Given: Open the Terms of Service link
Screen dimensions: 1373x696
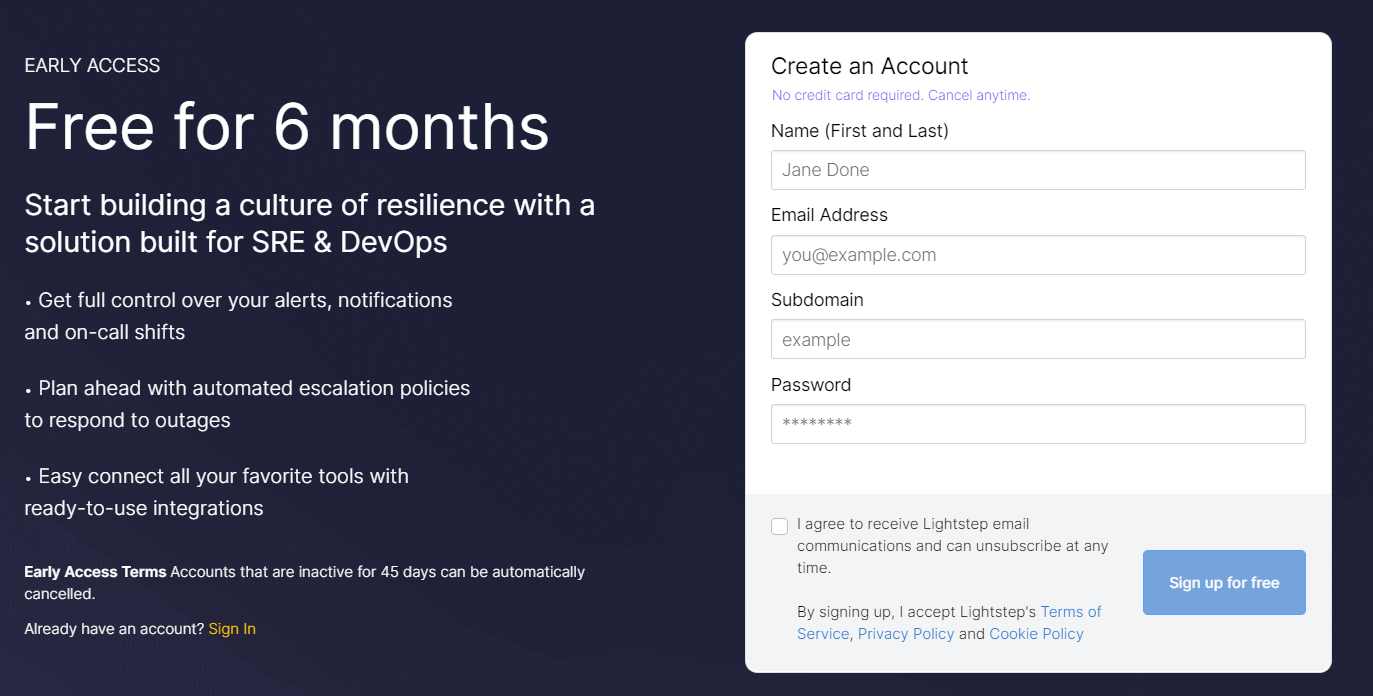Looking at the screenshot, I should (x=1070, y=612).
